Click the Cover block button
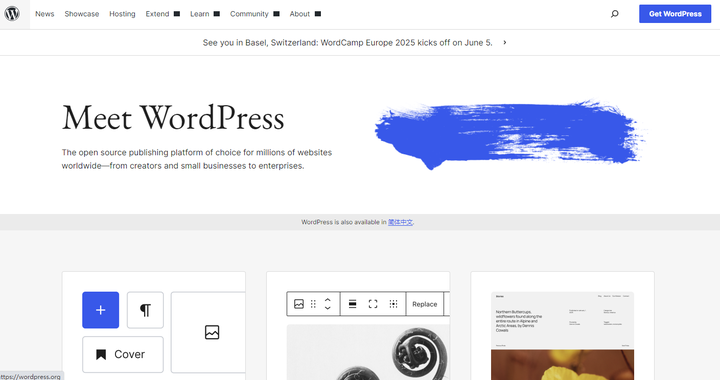 (123, 354)
